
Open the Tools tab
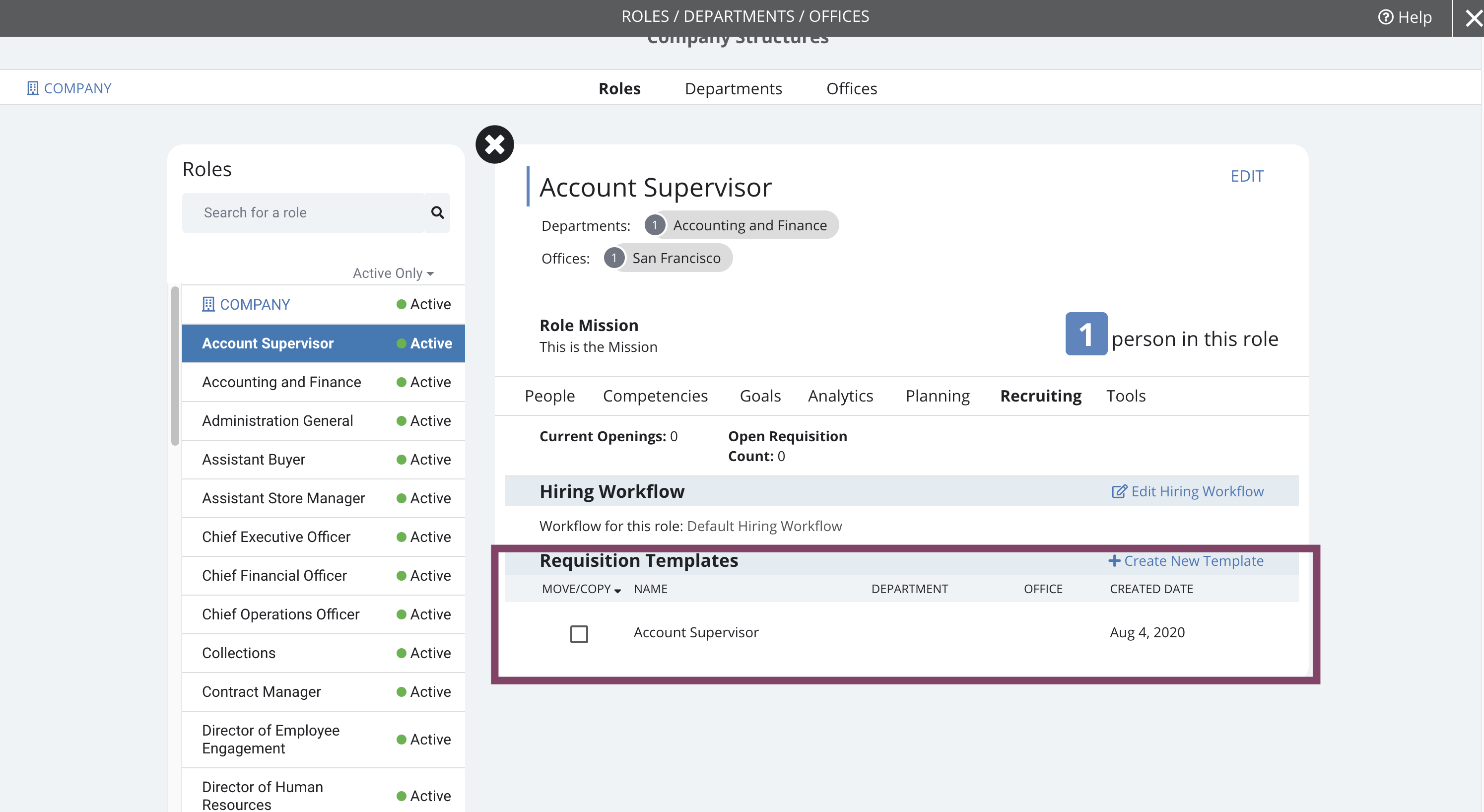tap(1126, 396)
